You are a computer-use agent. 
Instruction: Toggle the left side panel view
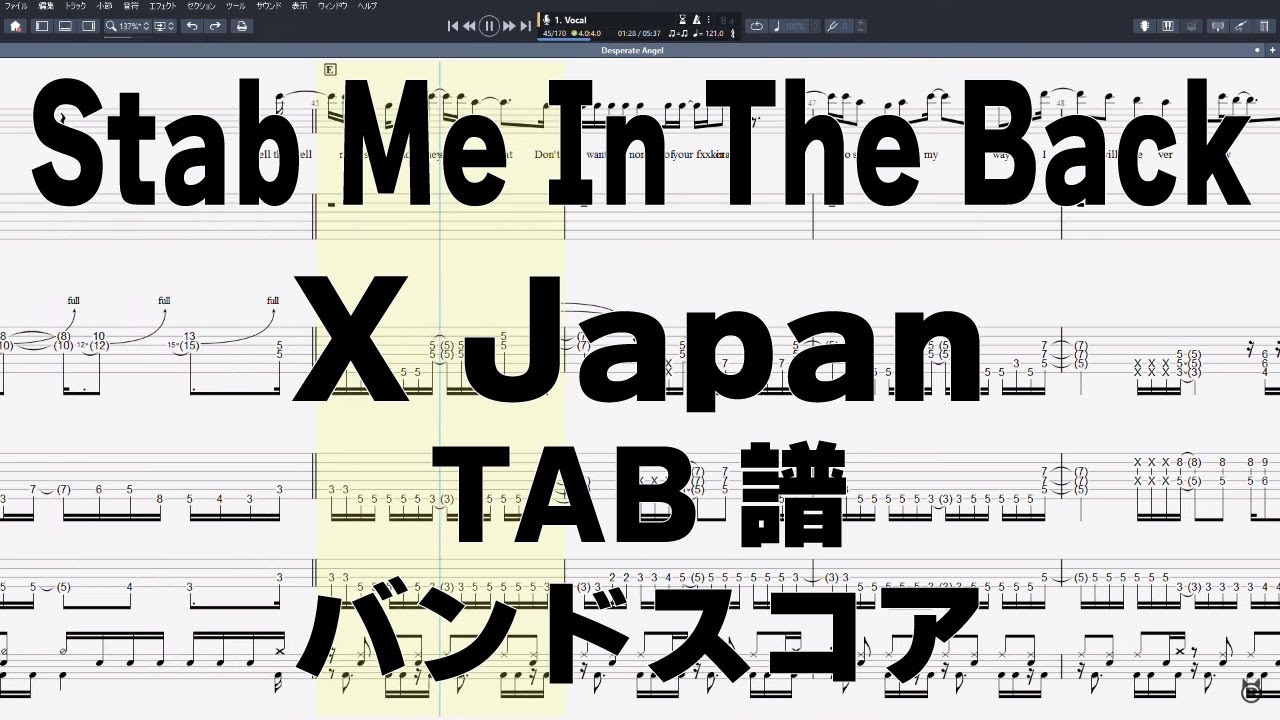(x=42, y=26)
